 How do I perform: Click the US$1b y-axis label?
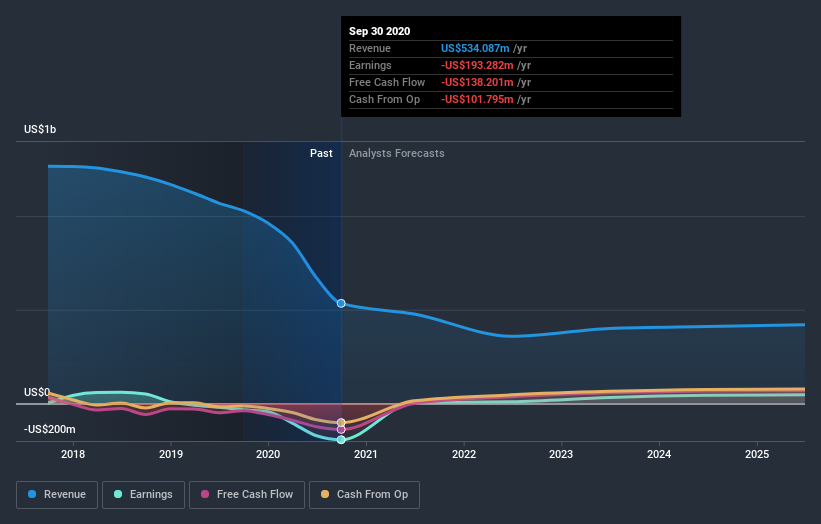point(40,129)
